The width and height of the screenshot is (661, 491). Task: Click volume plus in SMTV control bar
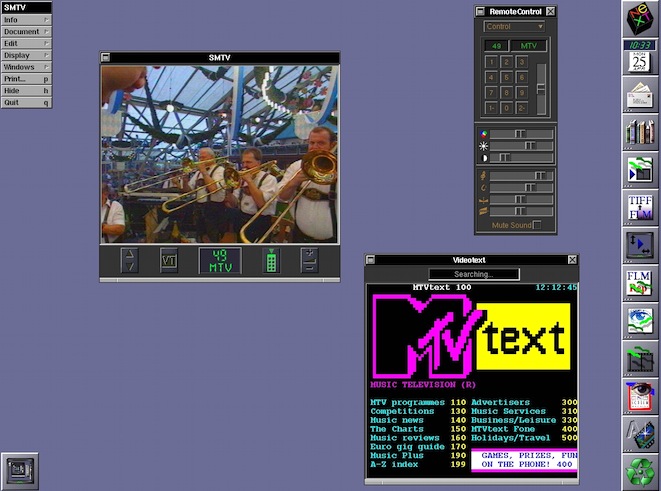pos(309,254)
